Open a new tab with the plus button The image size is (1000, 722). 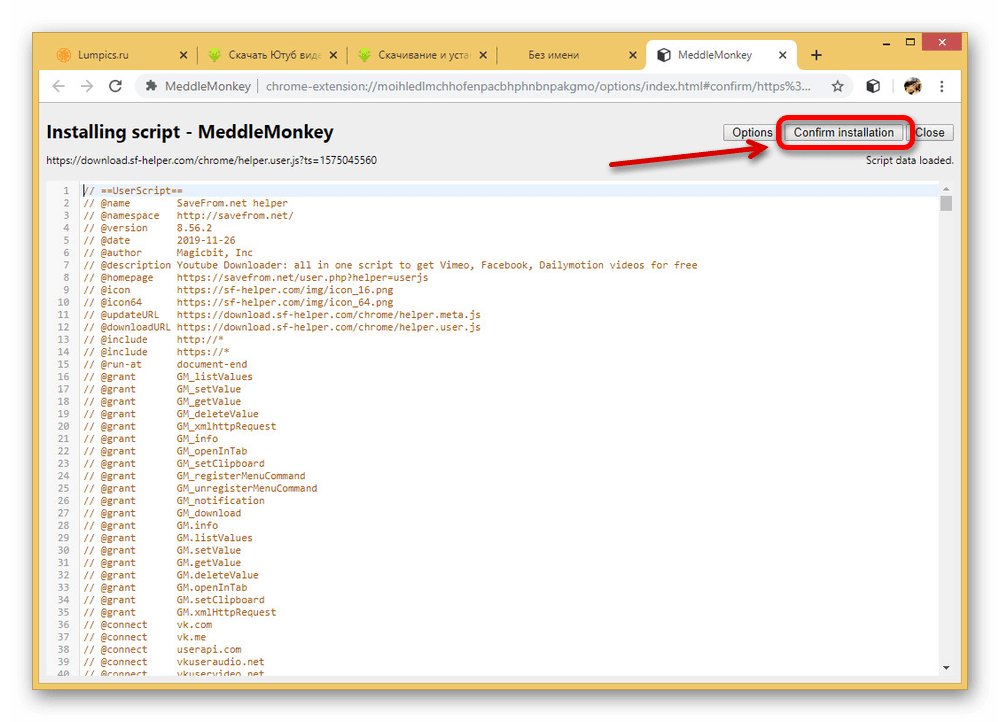(x=816, y=55)
